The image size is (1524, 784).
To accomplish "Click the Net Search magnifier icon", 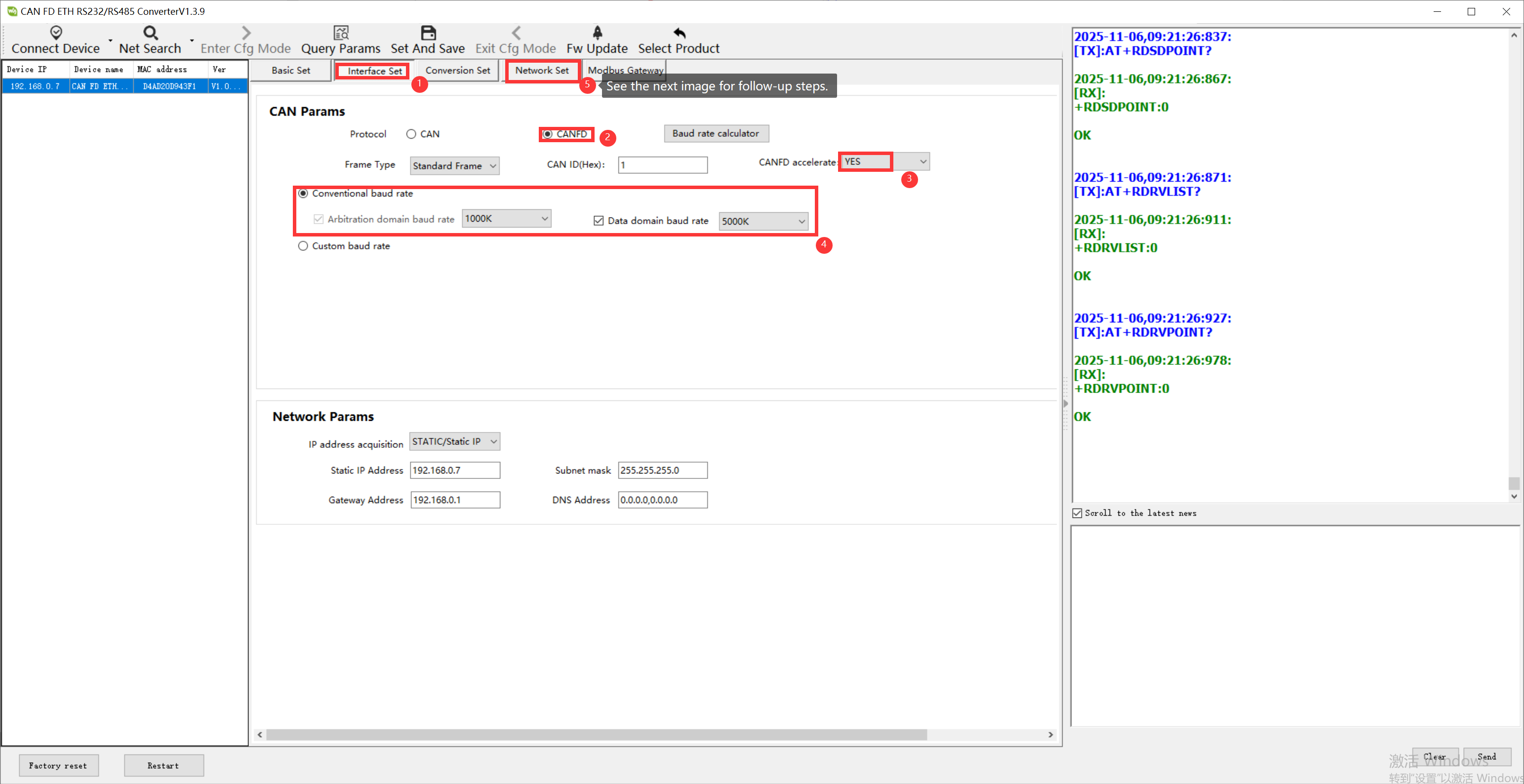I will click(x=150, y=32).
